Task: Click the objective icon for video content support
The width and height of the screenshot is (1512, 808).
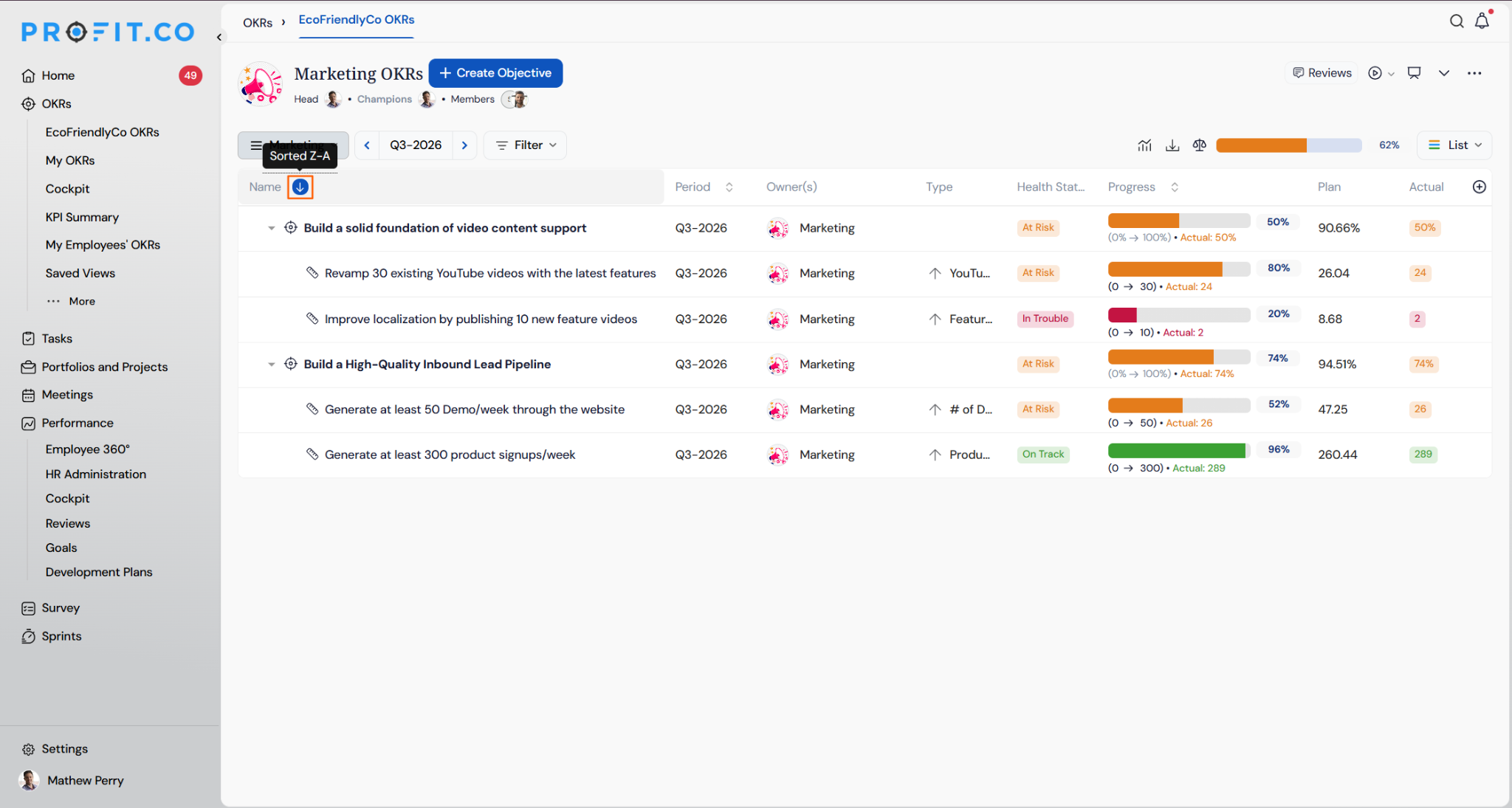Action: (x=291, y=227)
